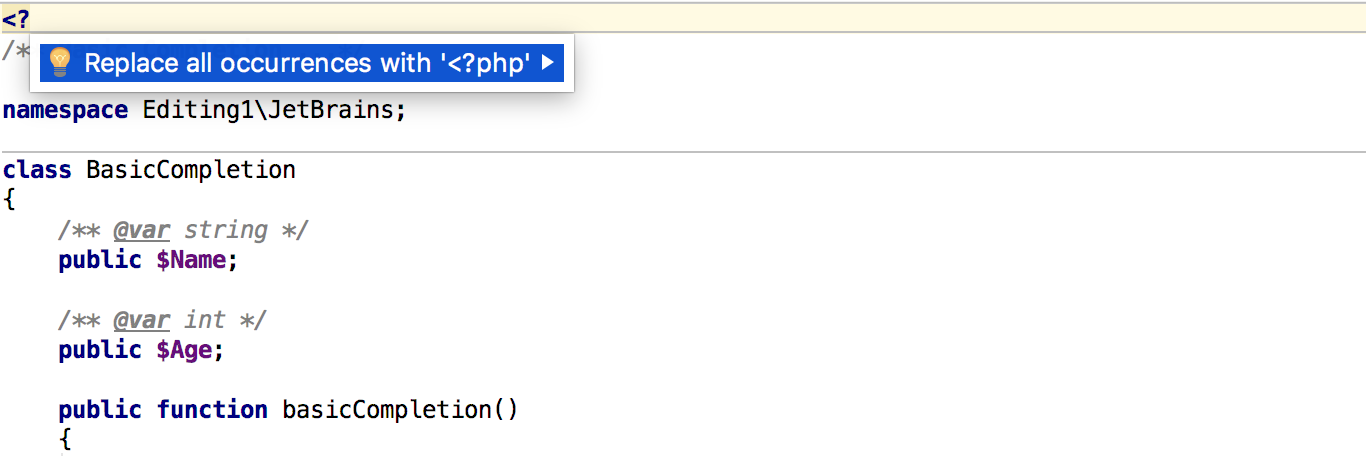Click the BasicCompletion class name
This screenshot has height=456, width=1366.
pyautogui.click(x=191, y=170)
